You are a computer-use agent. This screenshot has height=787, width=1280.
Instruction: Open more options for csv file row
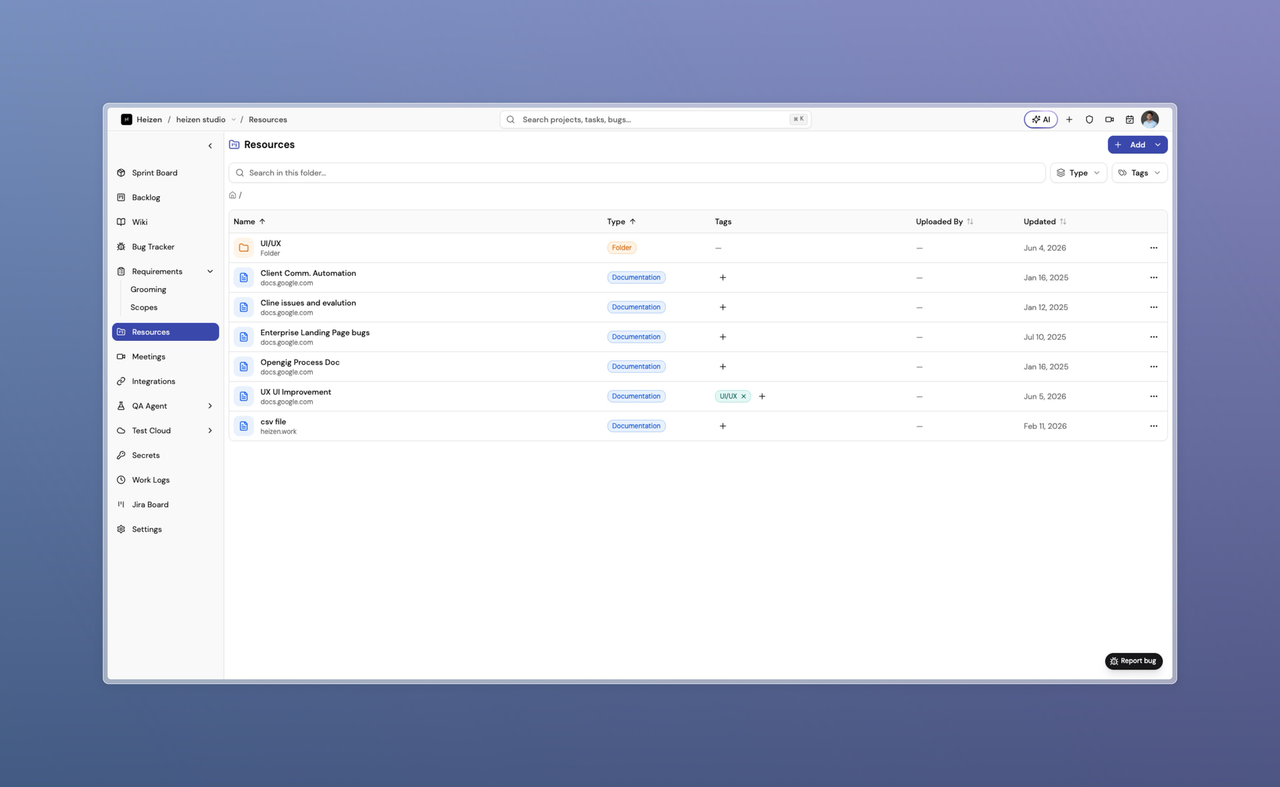1153,426
